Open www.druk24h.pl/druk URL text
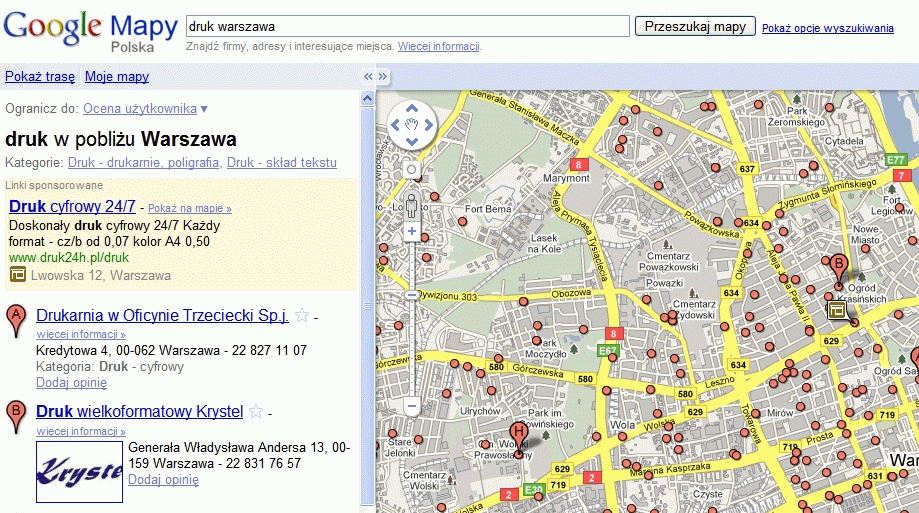 tap(69, 257)
